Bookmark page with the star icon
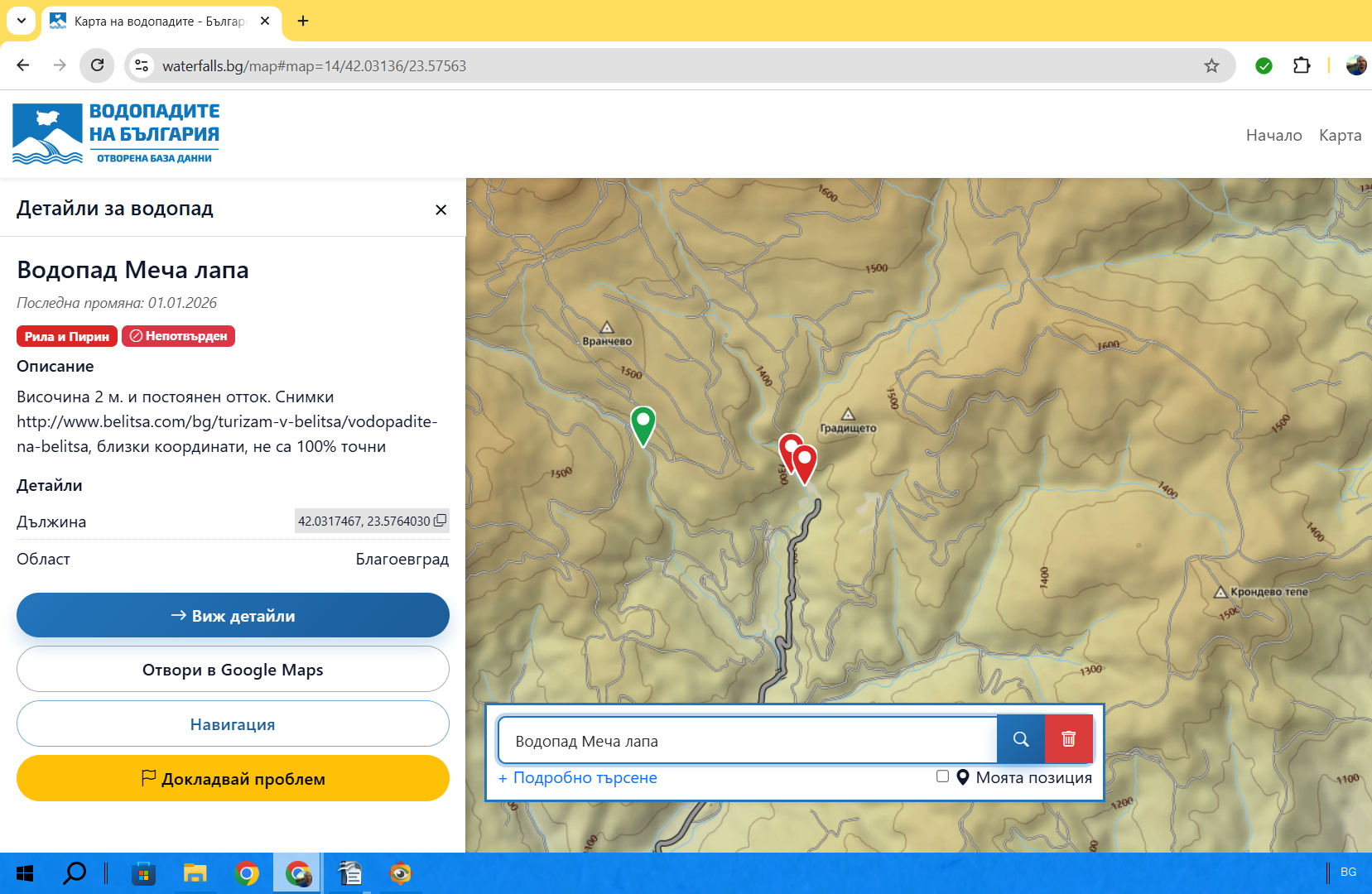 tap(1211, 65)
